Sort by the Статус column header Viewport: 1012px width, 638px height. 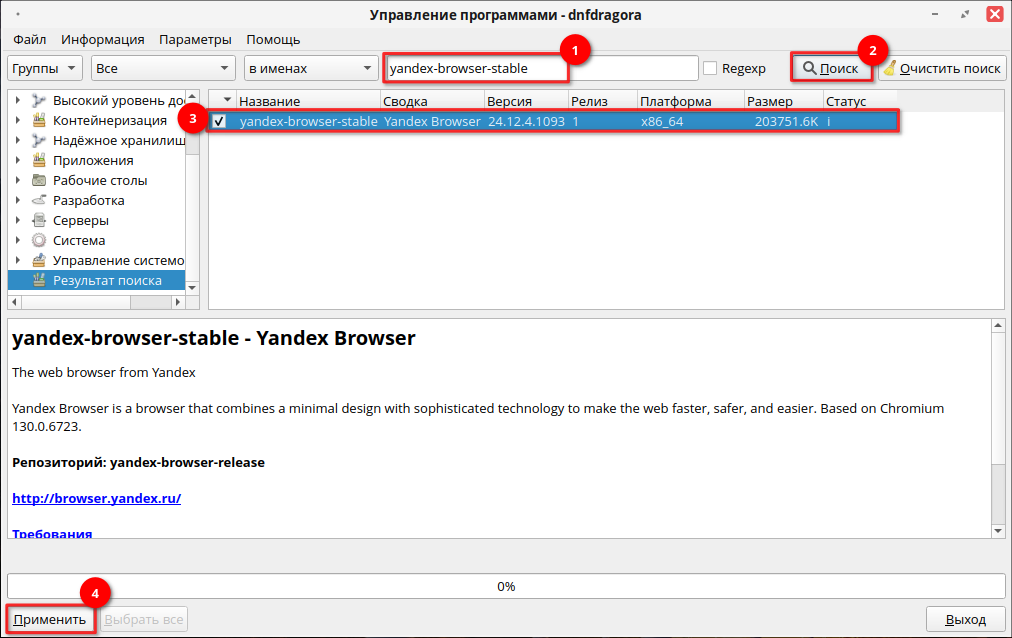pos(860,101)
